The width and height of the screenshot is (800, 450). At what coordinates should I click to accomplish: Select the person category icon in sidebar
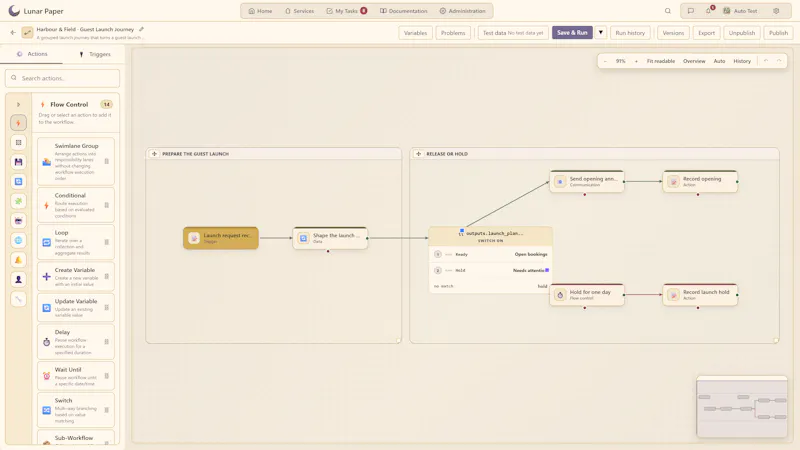coord(18,279)
